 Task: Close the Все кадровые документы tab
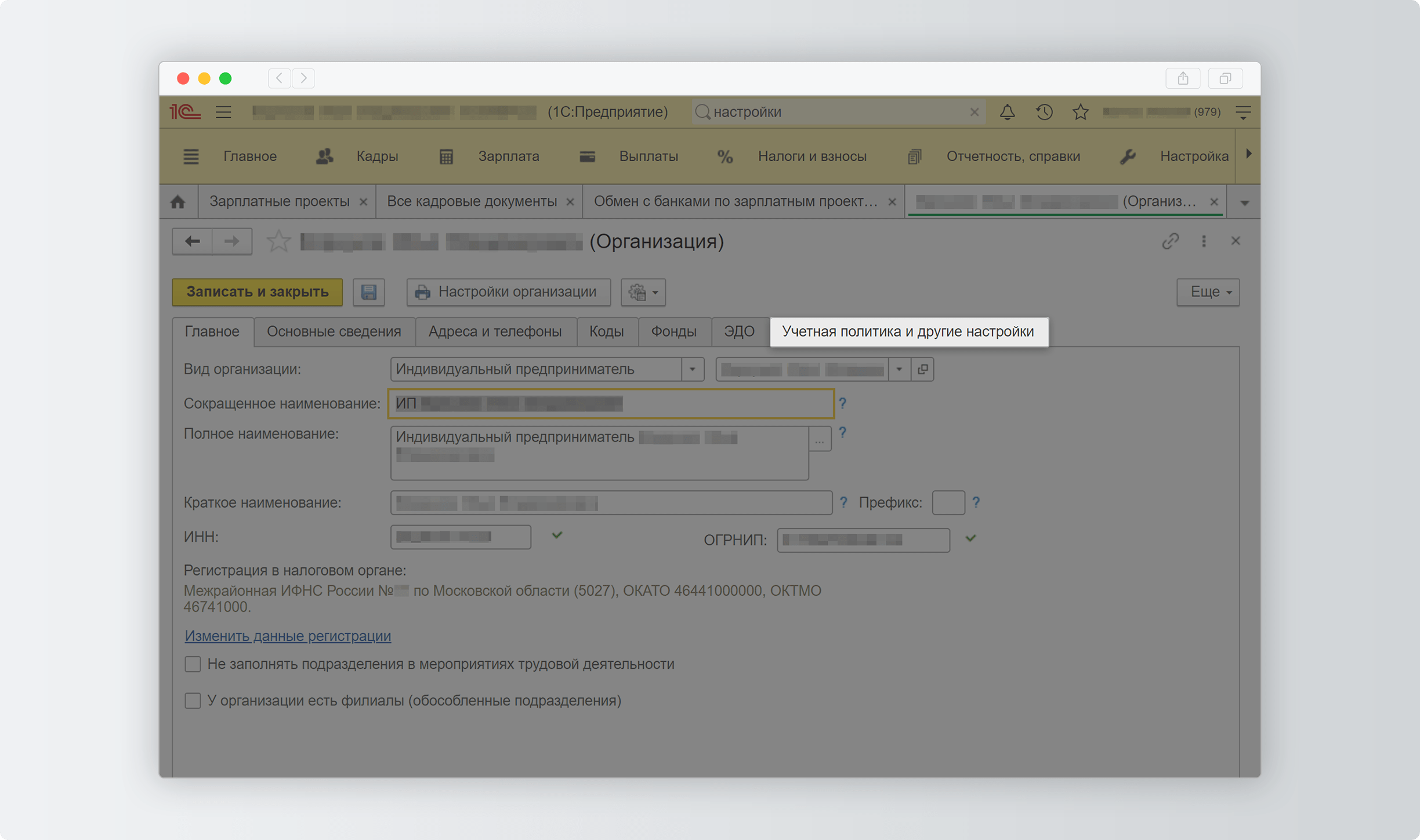pyautogui.click(x=570, y=202)
